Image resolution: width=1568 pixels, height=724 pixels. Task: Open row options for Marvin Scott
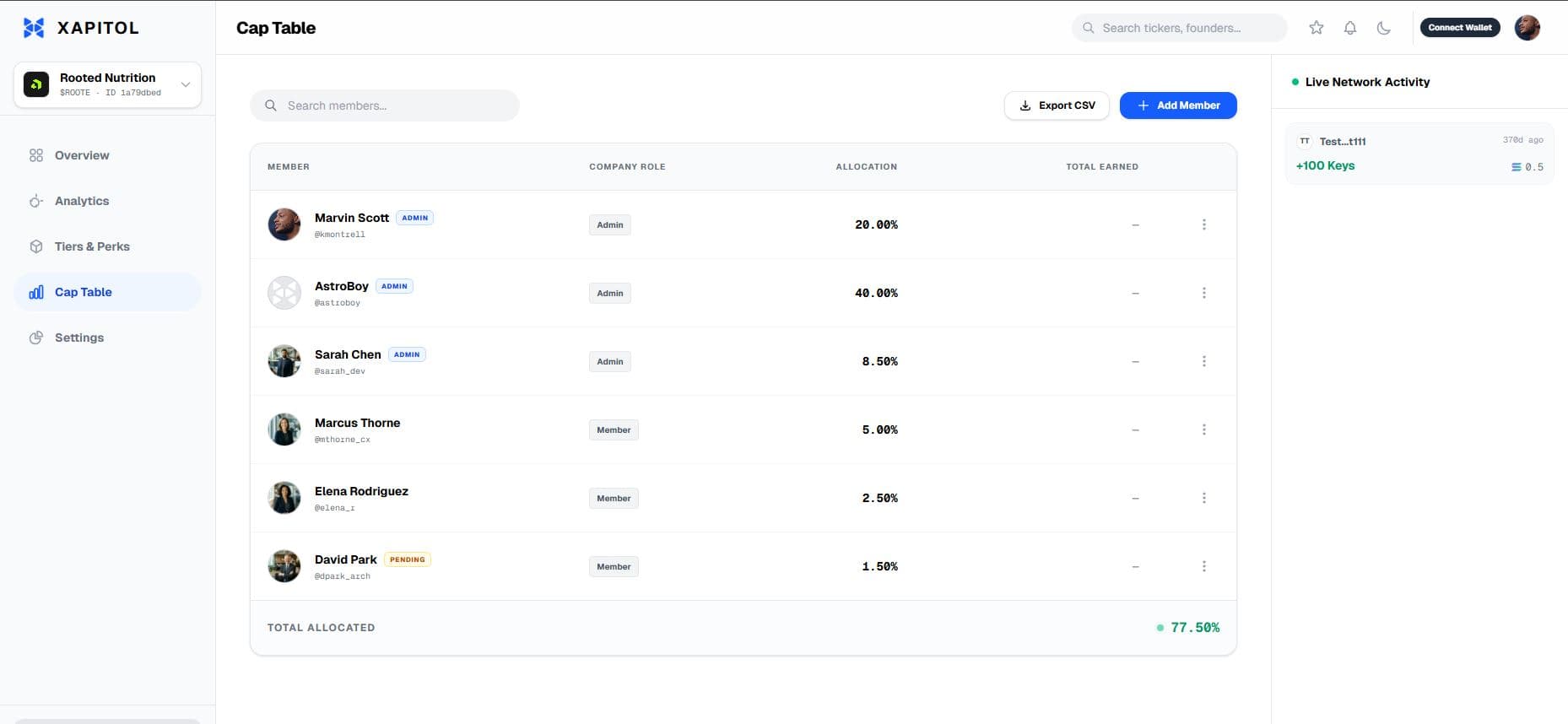(1204, 224)
